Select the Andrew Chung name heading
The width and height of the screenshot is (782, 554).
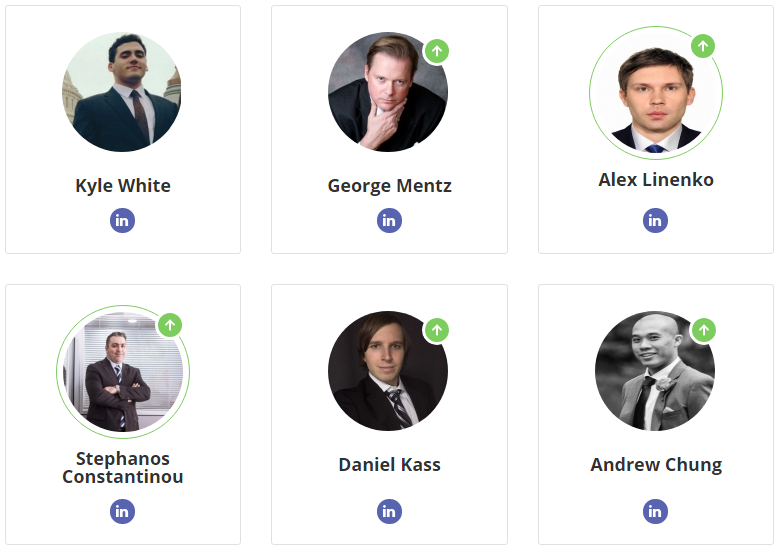pyautogui.click(x=656, y=465)
